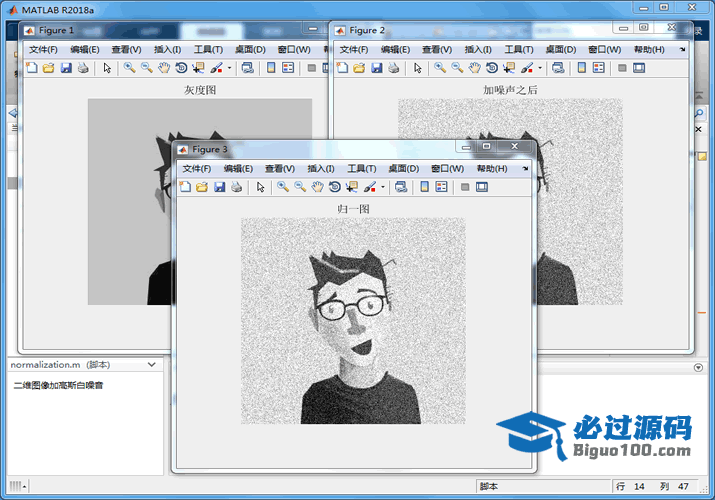Image resolution: width=715 pixels, height=500 pixels.
Task: Click Rotate 3D tool in Figure 3
Action: tap(334, 187)
